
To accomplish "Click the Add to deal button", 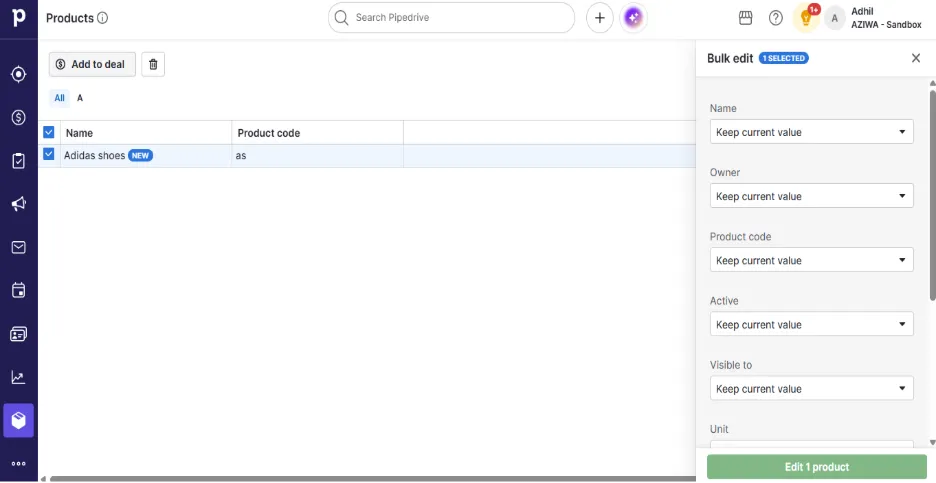I will pos(92,64).
